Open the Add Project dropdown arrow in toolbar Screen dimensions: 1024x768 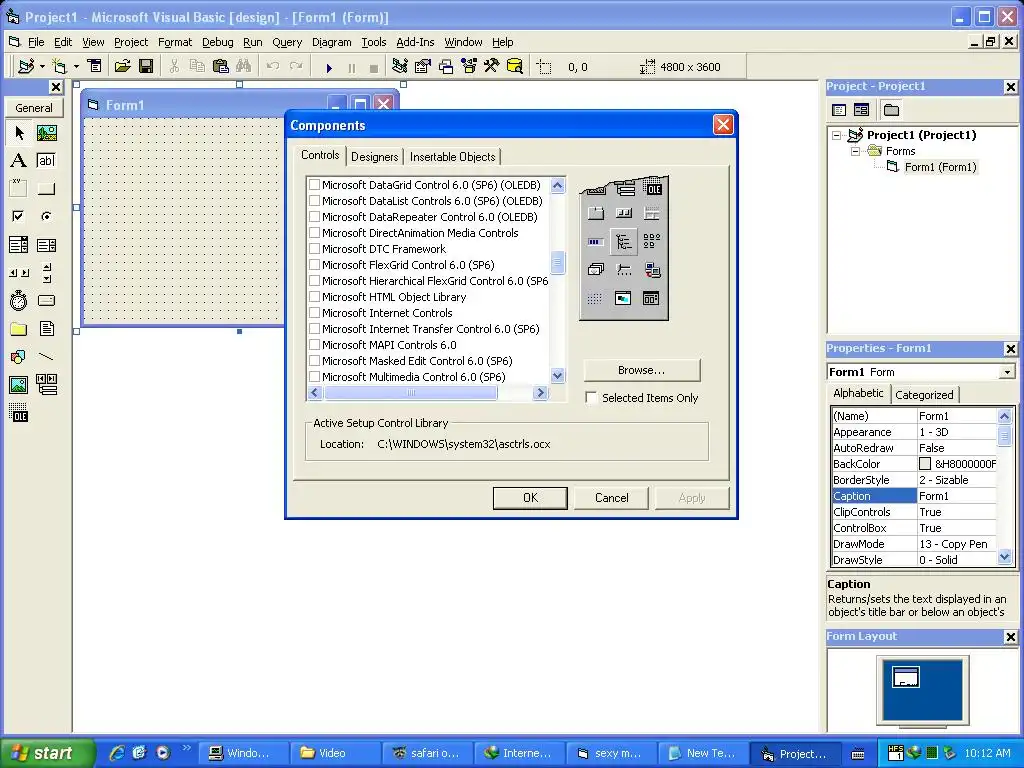[42, 67]
